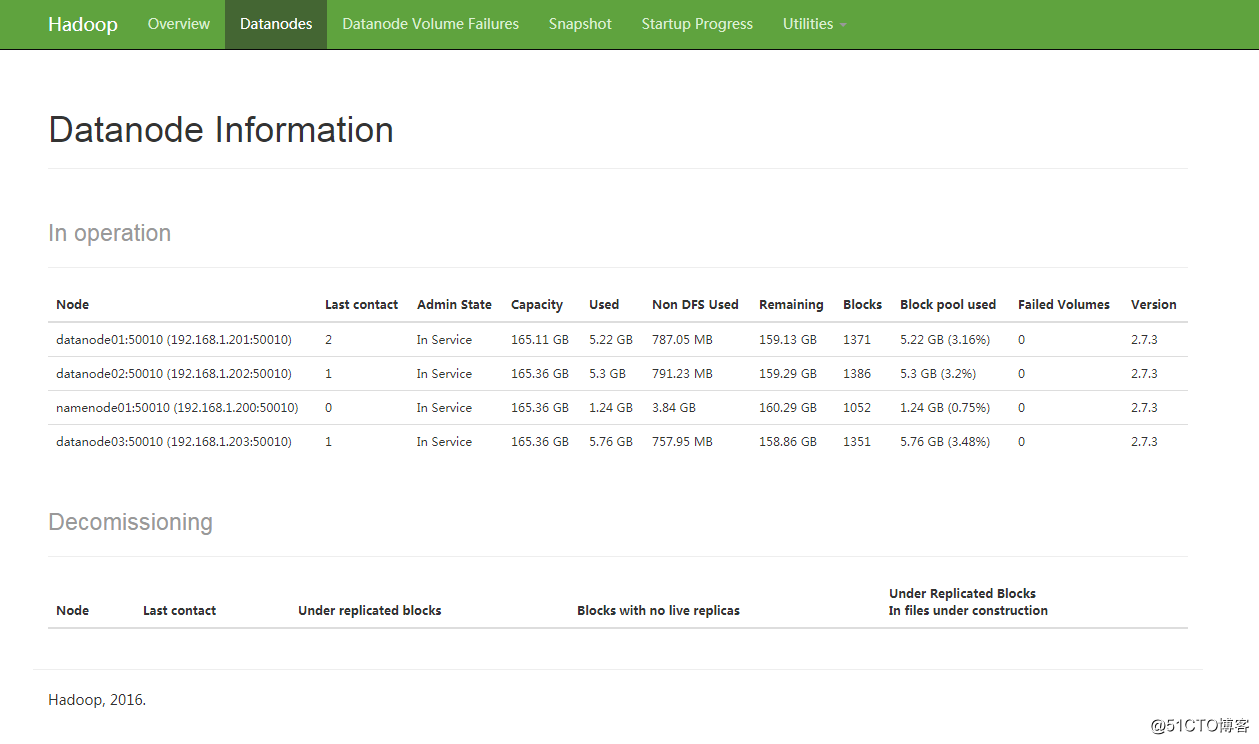Click non DFS used 787.05 MB

[x=682, y=340]
